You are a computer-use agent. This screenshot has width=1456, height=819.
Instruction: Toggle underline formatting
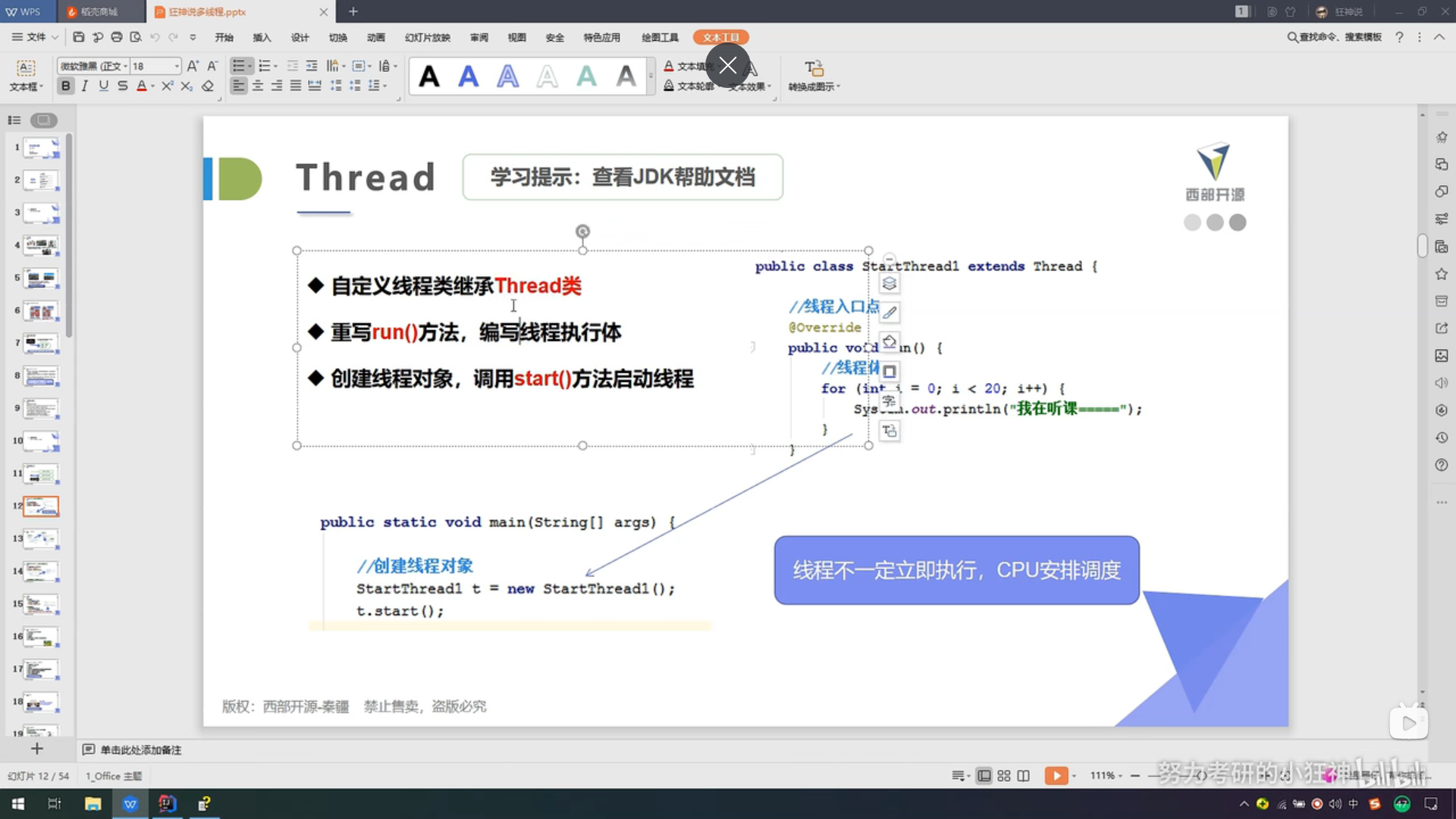point(103,86)
